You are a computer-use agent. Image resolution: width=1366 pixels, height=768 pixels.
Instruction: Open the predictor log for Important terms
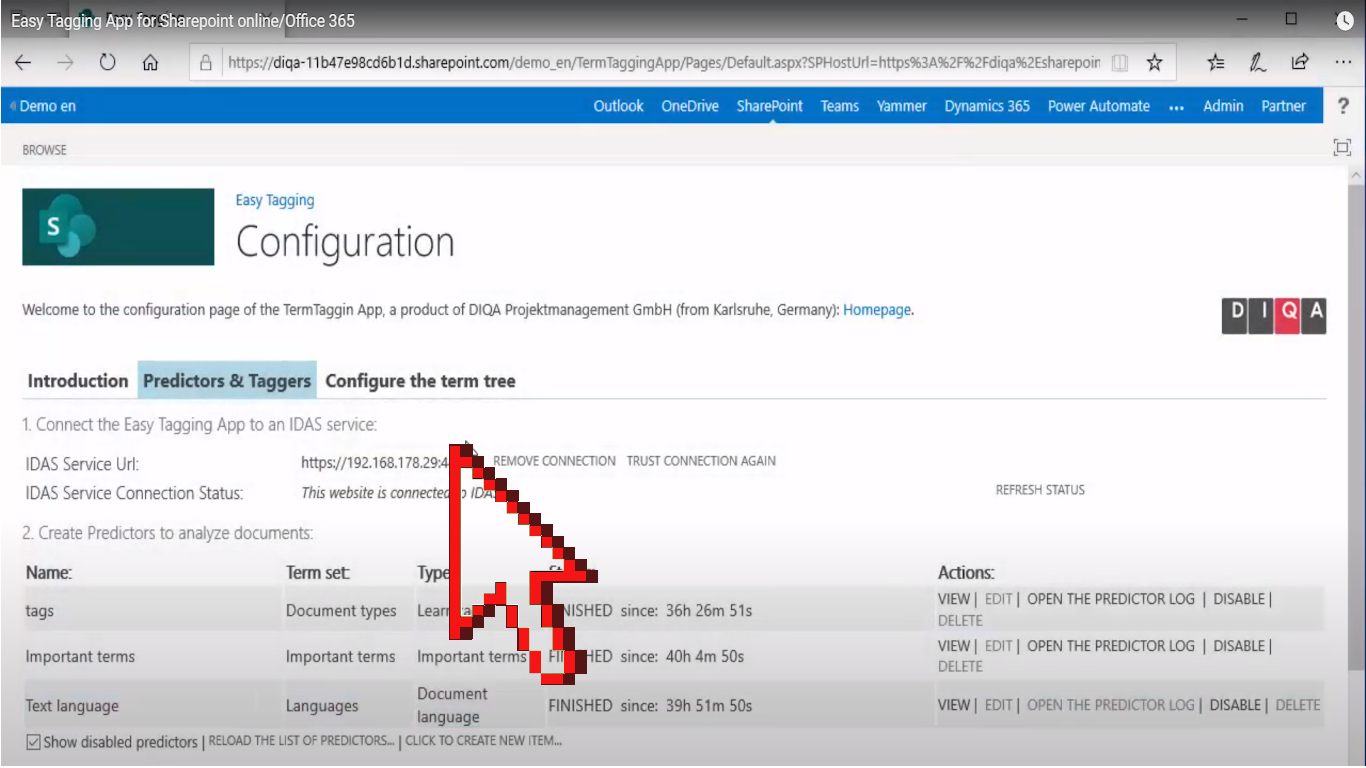(x=1111, y=646)
